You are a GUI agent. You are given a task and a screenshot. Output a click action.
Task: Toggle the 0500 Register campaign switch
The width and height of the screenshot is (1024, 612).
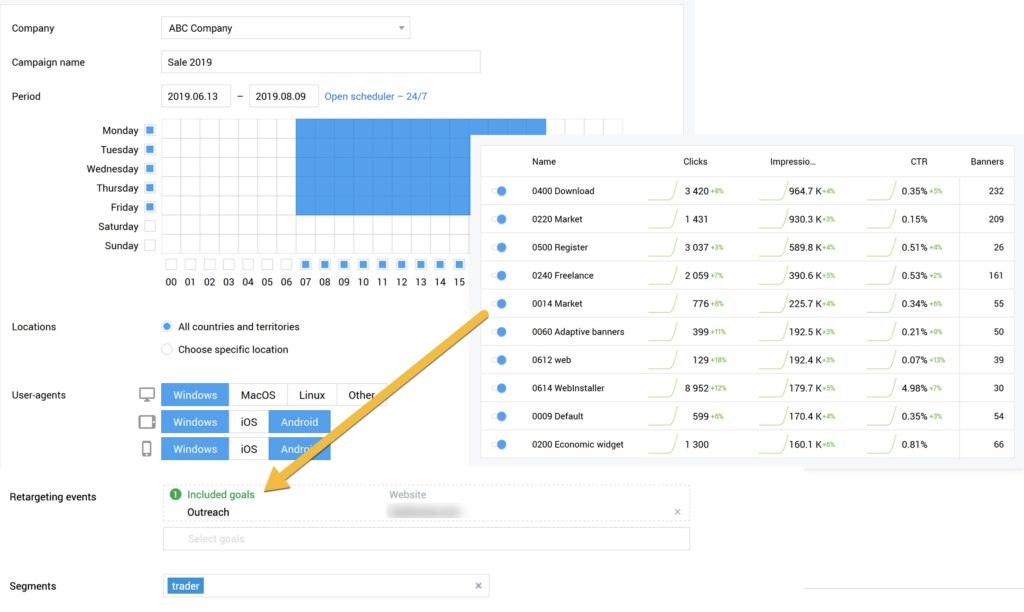(x=499, y=247)
